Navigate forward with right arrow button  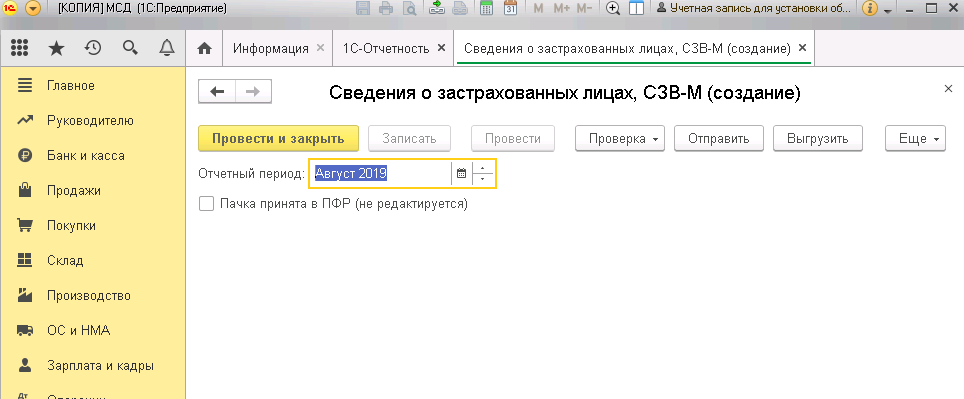pos(253,92)
